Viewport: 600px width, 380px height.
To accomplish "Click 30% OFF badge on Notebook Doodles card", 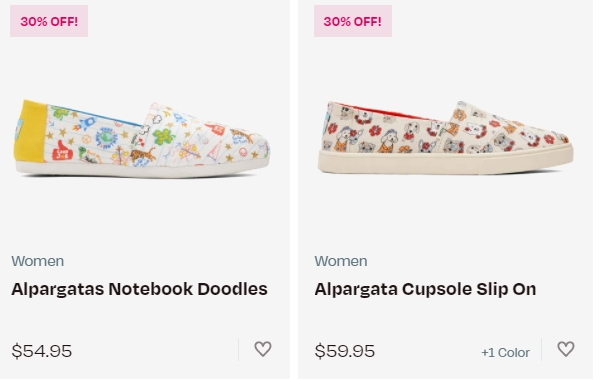I will [49, 21].
